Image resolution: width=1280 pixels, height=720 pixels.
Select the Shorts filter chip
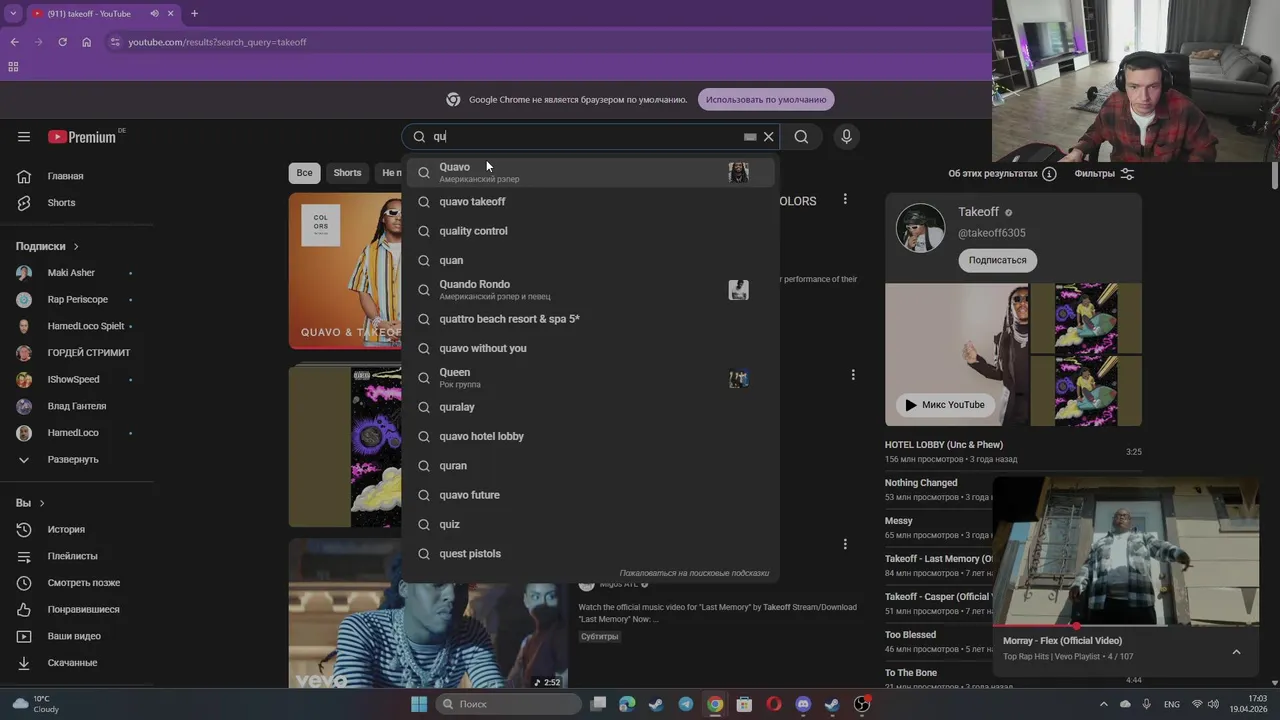coord(347,173)
